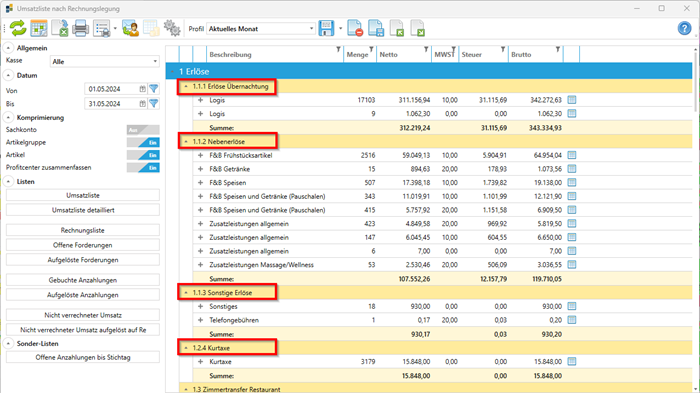
Task: Click the delete profile document icon
Action: click(355, 29)
